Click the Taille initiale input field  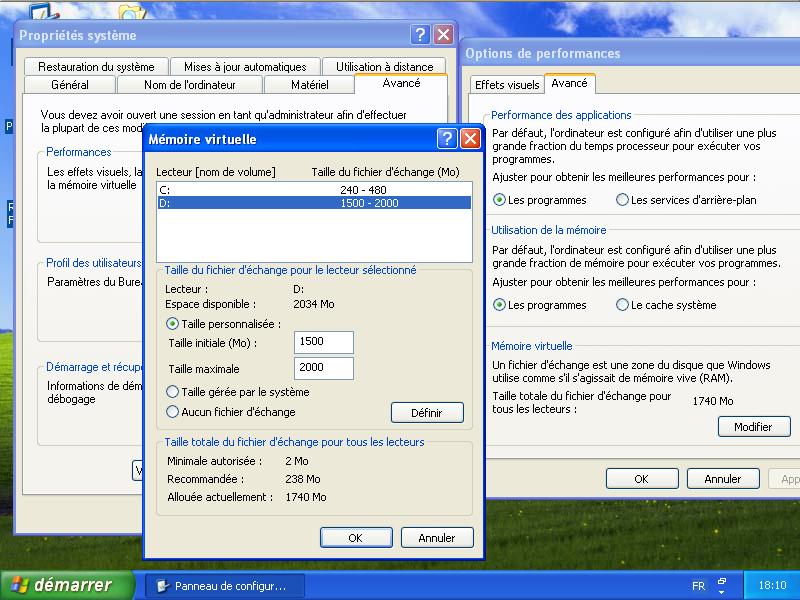324,342
